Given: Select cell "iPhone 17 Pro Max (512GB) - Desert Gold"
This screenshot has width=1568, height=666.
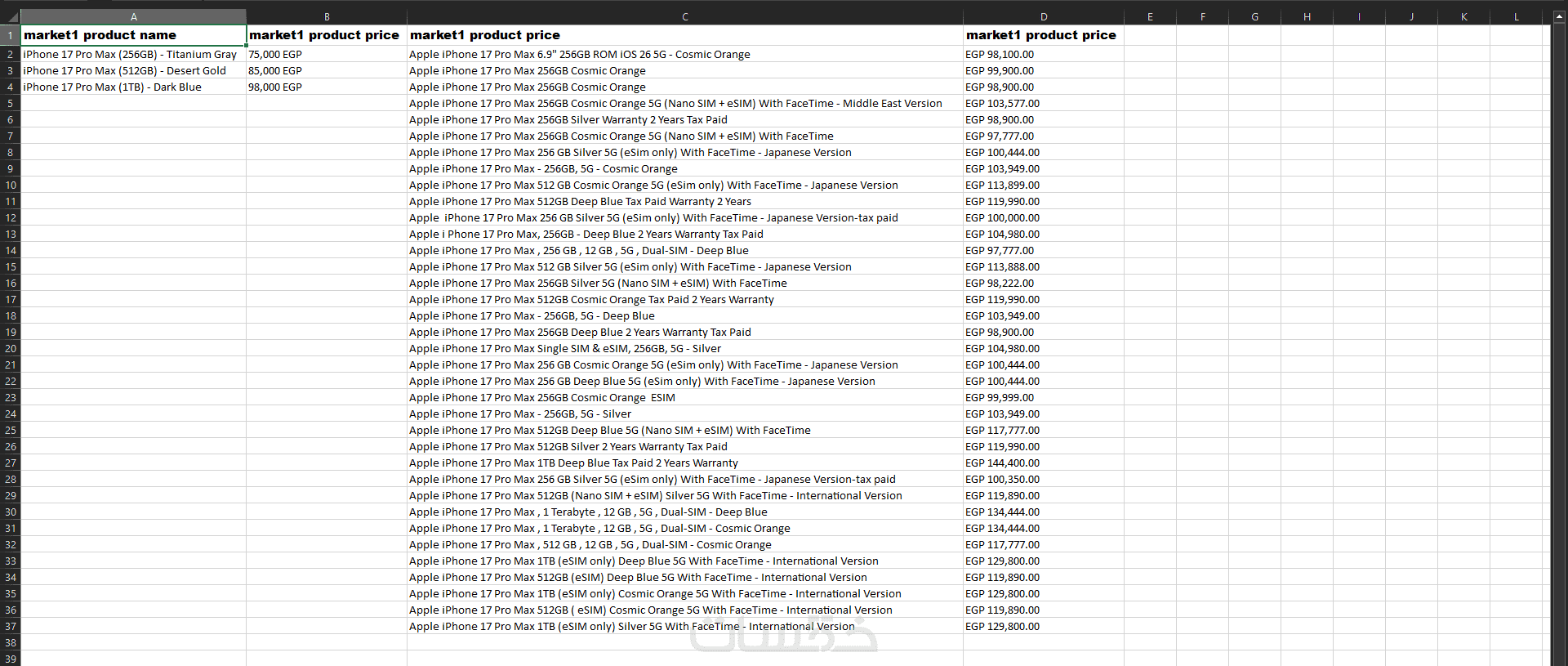Looking at the screenshot, I should 133,70.
